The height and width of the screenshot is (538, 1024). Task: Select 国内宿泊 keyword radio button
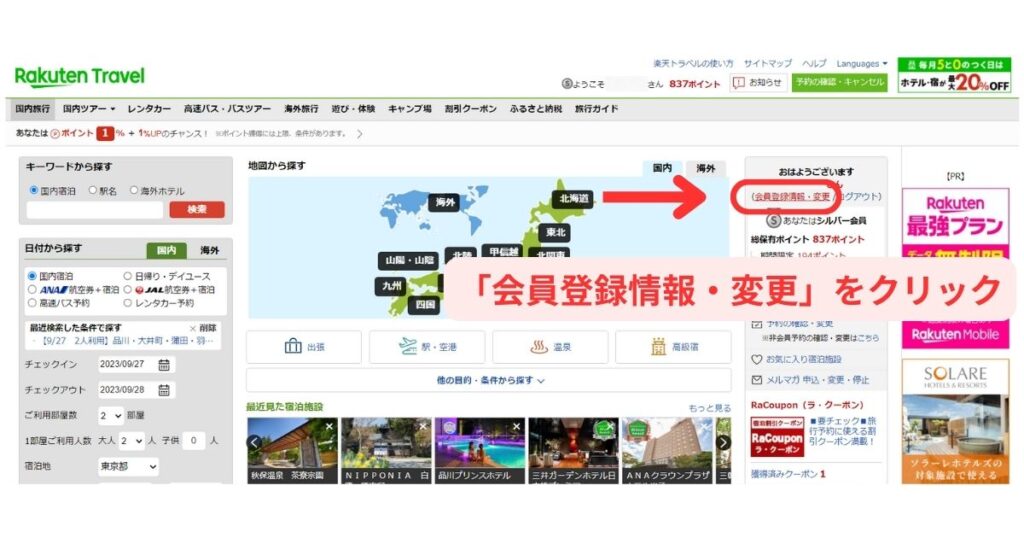click(34, 191)
